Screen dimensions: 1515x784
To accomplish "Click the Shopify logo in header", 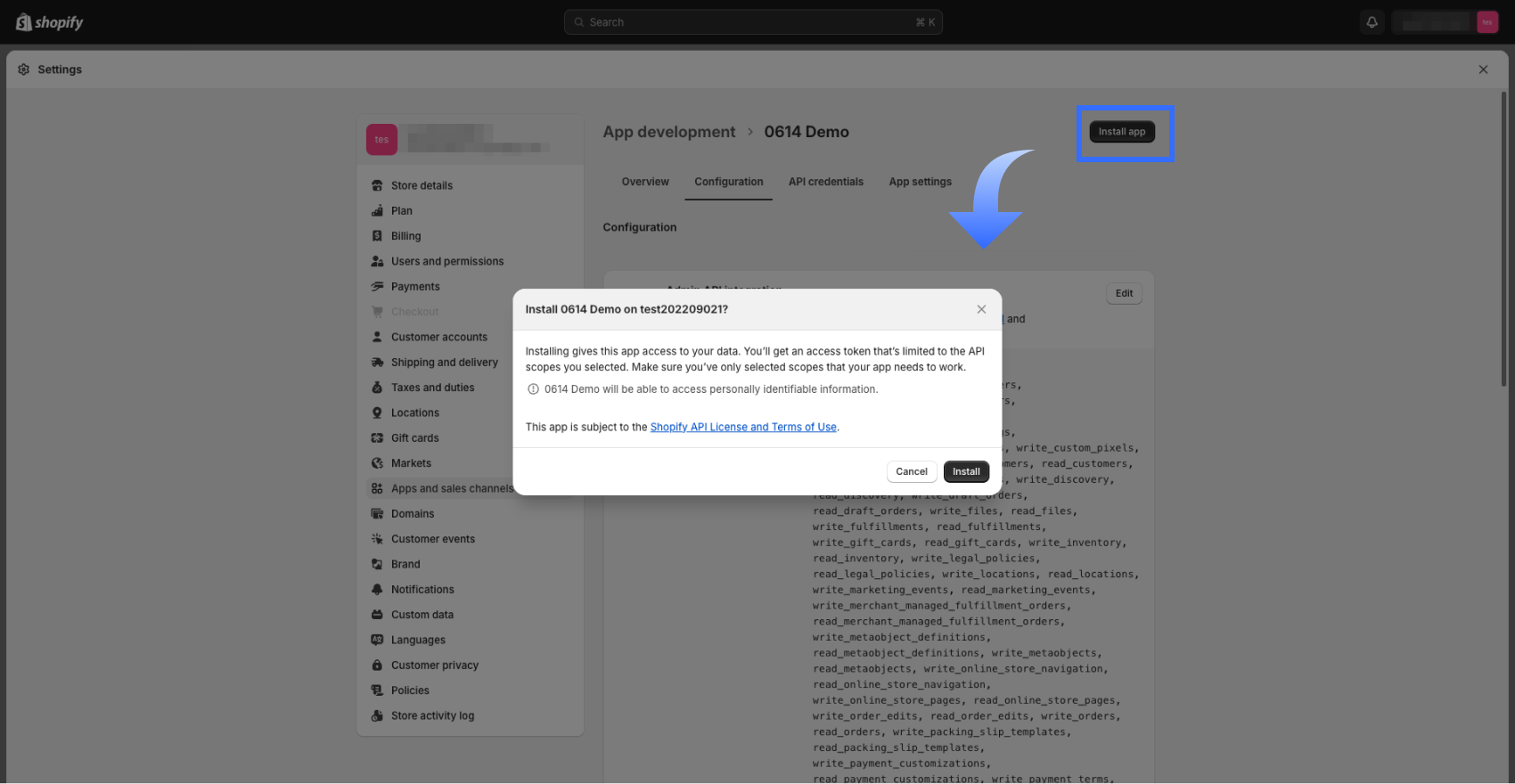I will point(50,22).
